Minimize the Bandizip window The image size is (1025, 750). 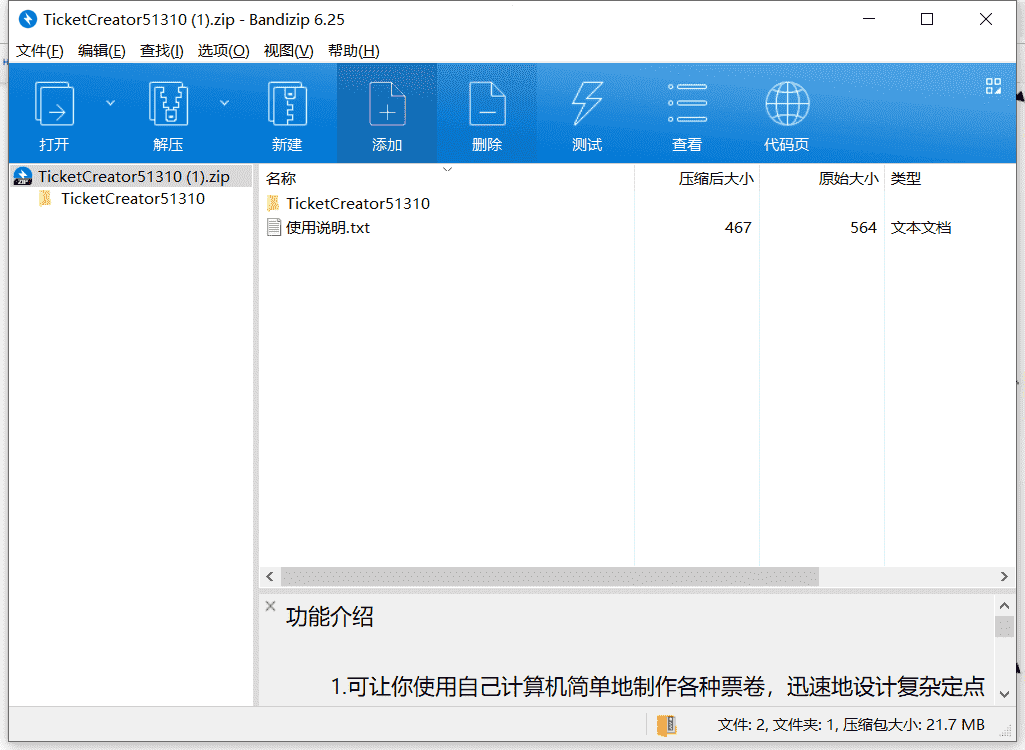click(869, 19)
